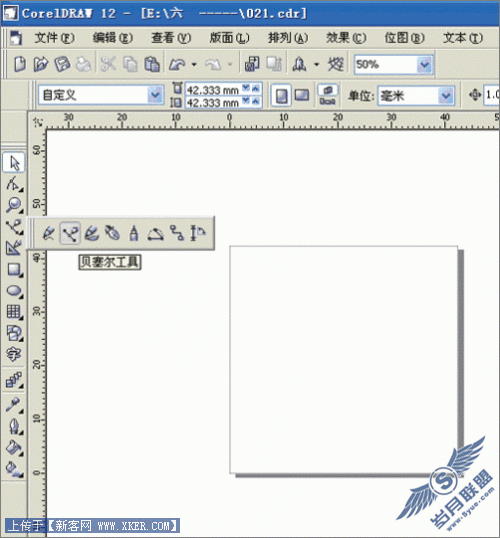Choose the Bezier tool in flyout

point(70,233)
